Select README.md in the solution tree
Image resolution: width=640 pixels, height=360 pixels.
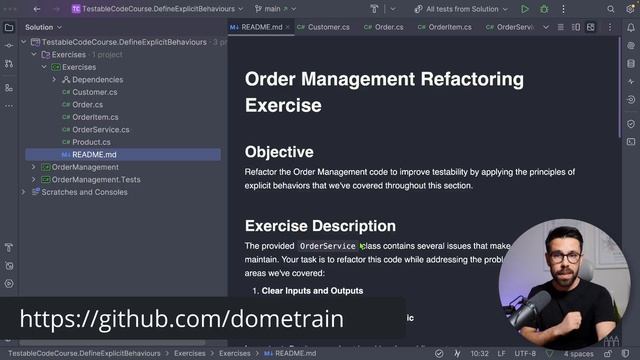123,155
